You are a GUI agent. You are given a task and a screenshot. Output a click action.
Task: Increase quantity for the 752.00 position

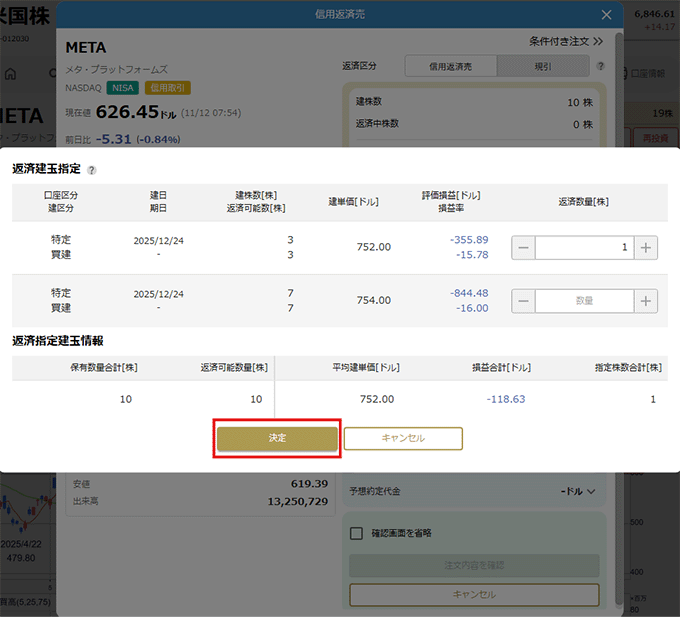pyautogui.click(x=646, y=248)
